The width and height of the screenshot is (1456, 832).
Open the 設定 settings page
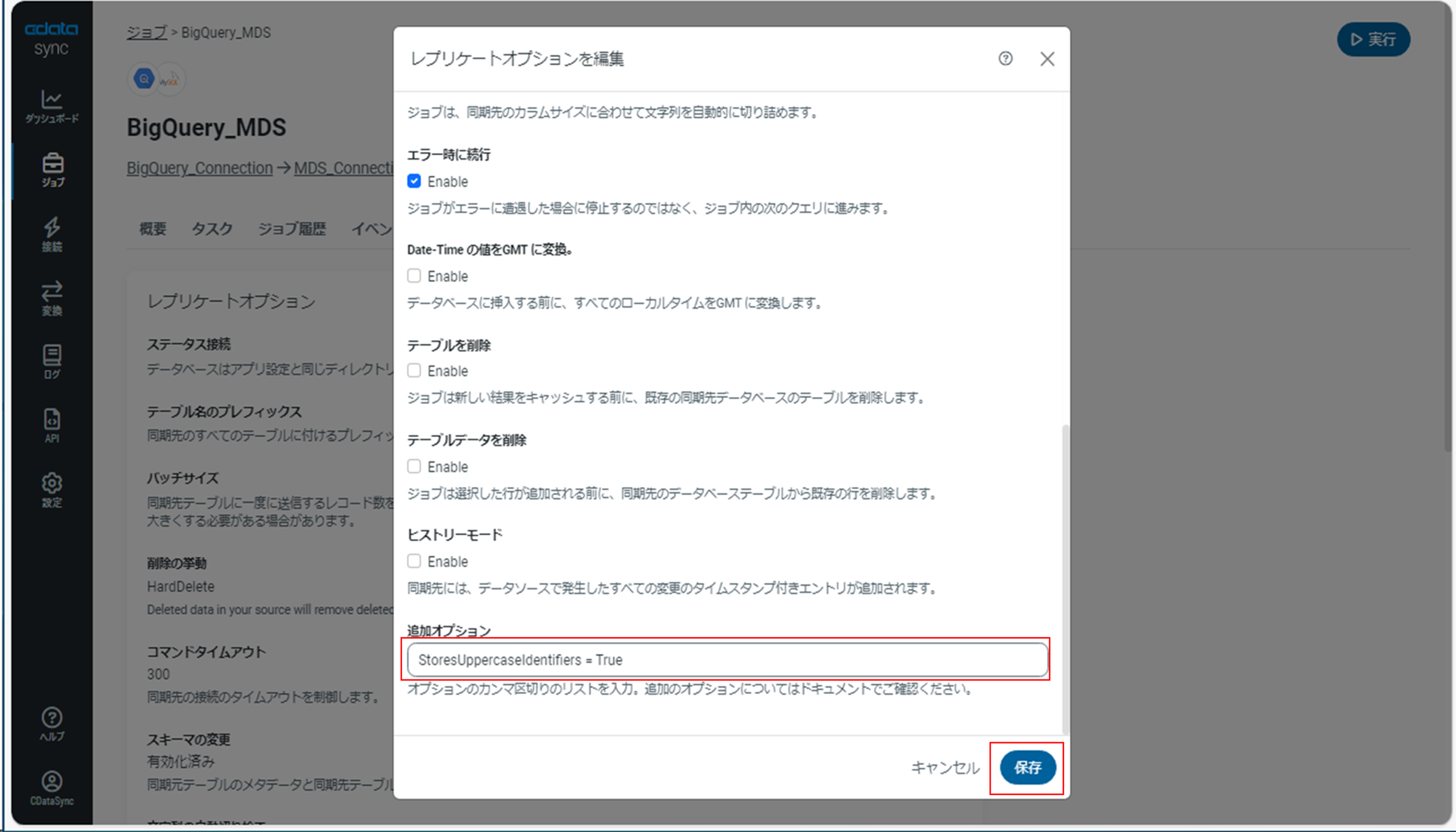tap(51, 490)
